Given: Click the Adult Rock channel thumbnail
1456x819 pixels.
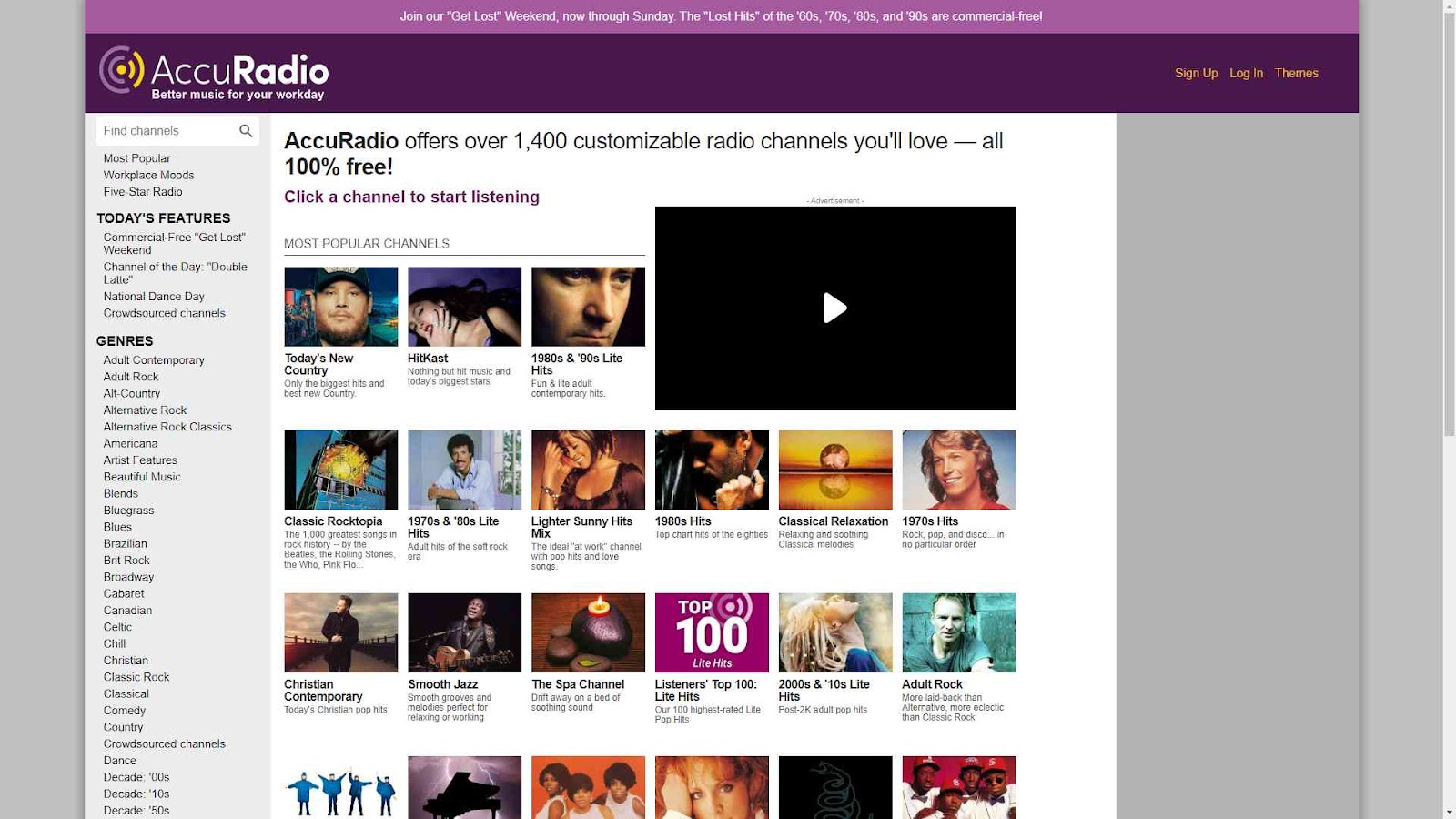Looking at the screenshot, I should point(959,632).
